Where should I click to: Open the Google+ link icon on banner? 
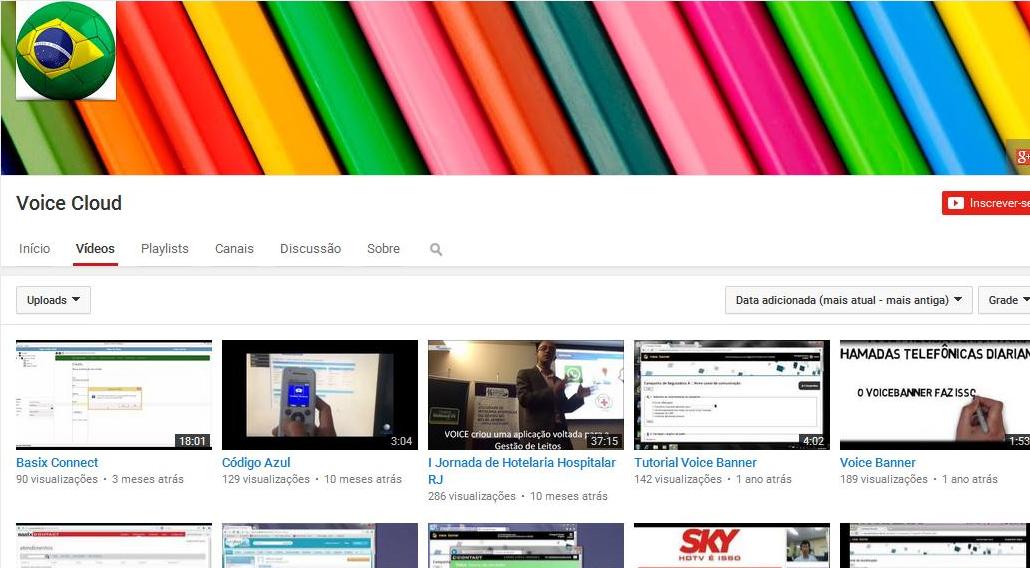(1021, 156)
